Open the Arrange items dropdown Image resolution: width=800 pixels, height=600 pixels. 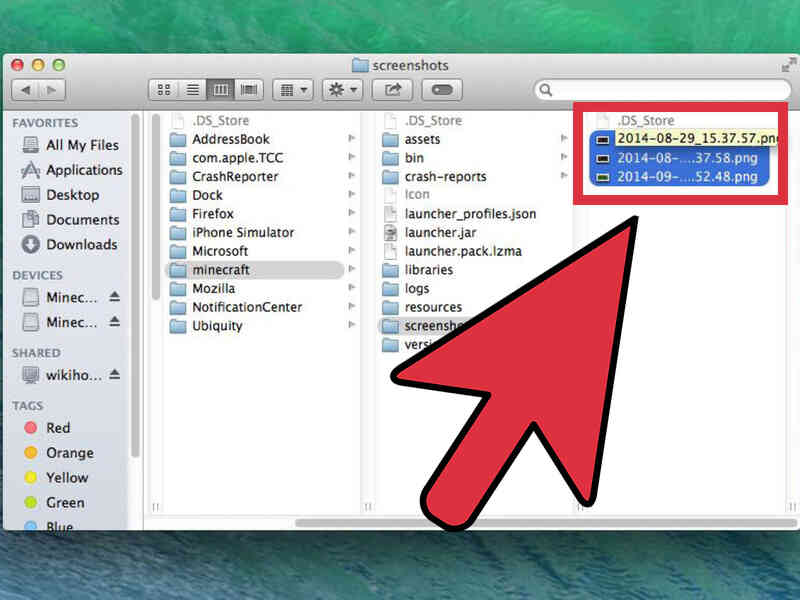(293, 90)
